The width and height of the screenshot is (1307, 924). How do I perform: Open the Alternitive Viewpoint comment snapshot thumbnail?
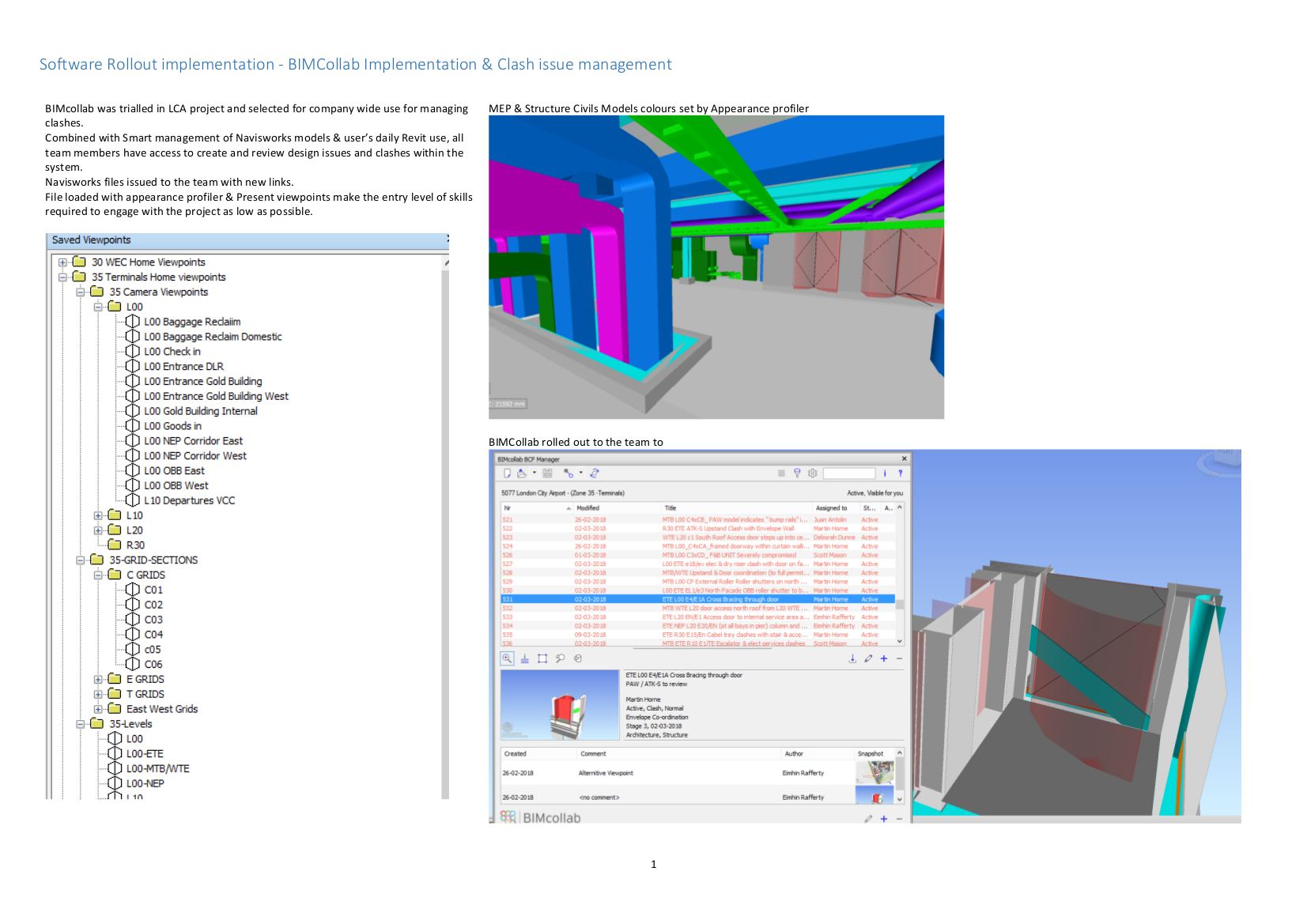pyautogui.click(x=874, y=772)
